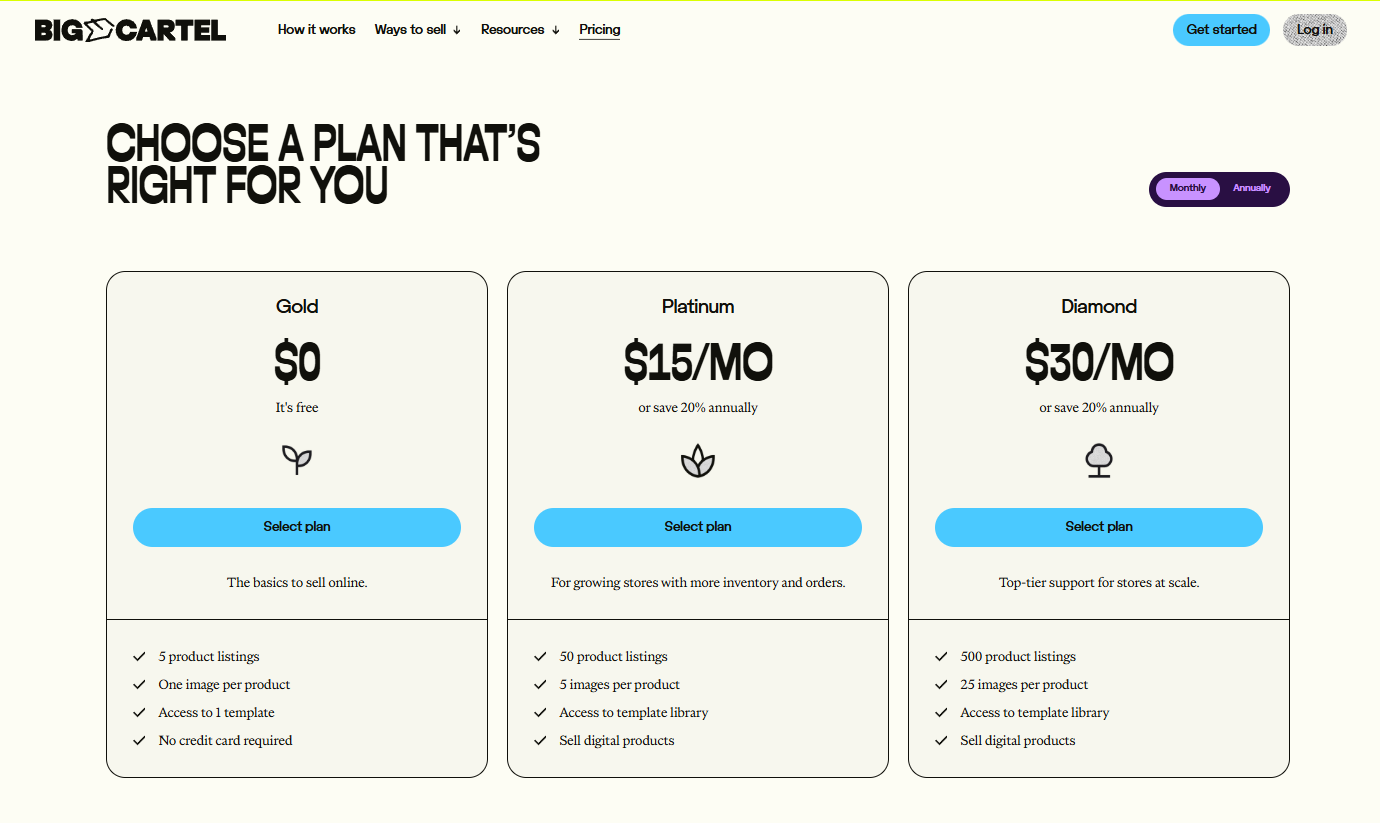This screenshot has width=1380, height=823.
Task: Click the Get started button
Action: [1221, 29]
